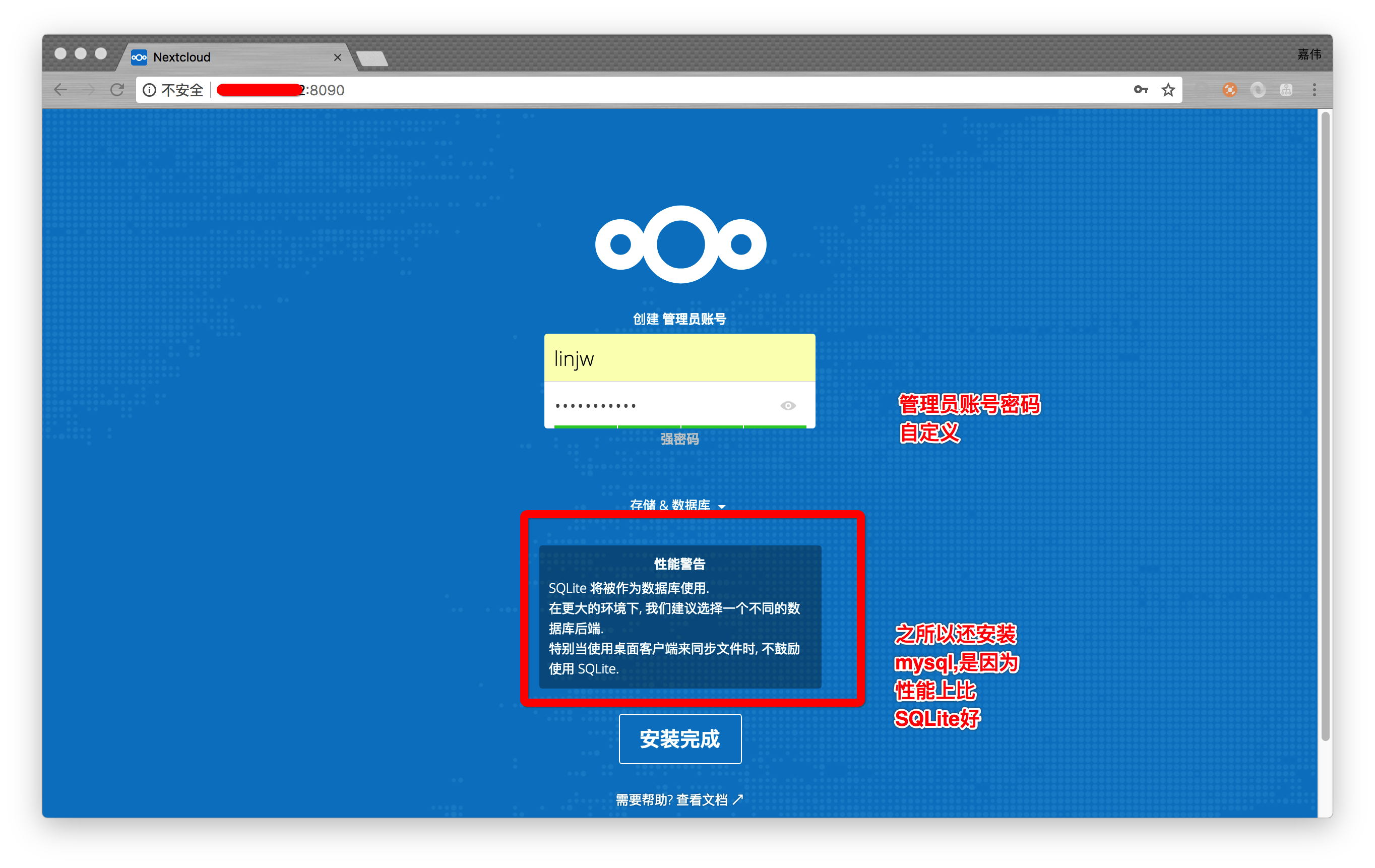Click the browser reload icon

[117, 90]
